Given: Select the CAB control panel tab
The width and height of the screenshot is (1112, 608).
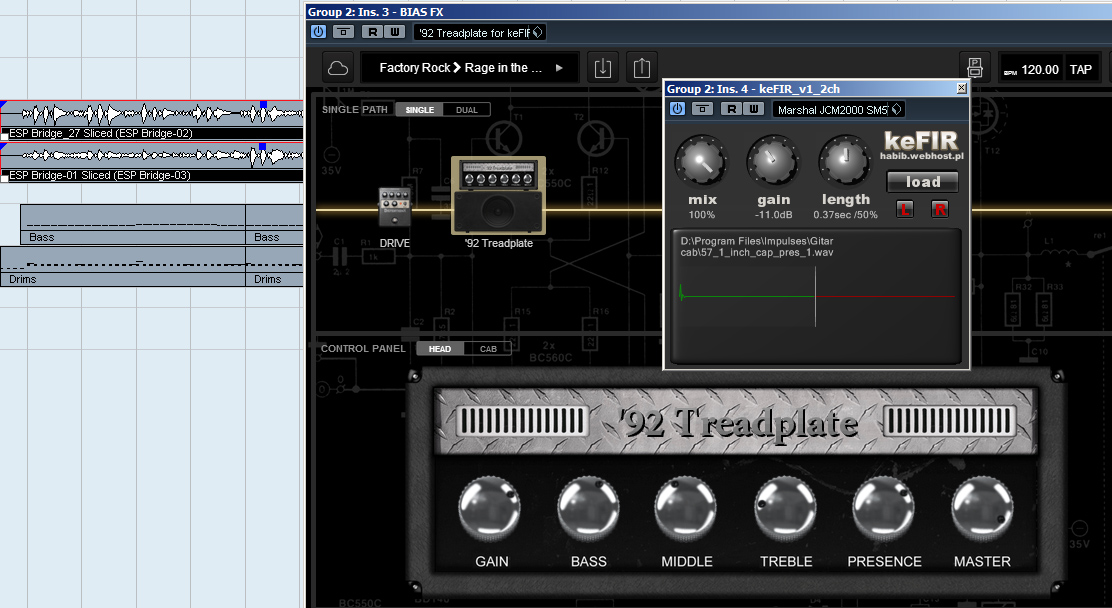Looking at the screenshot, I should [x=488, y=349].
